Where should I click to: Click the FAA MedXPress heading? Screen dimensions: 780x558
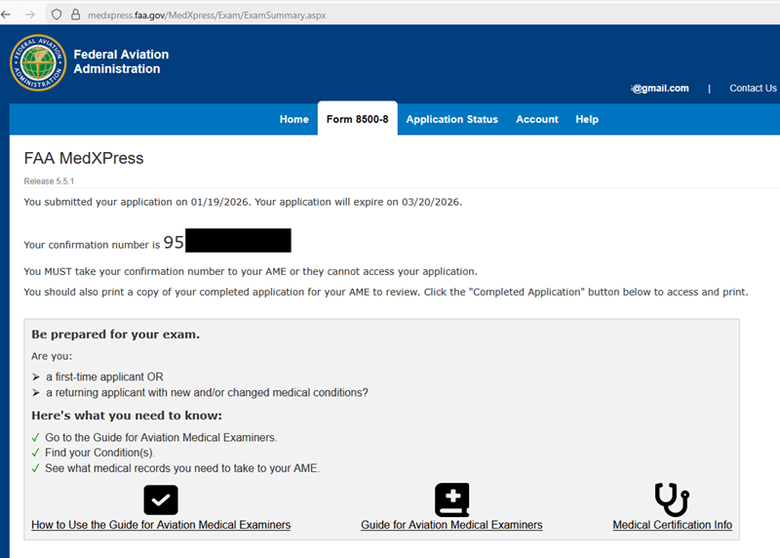click(x=84, y=158)
